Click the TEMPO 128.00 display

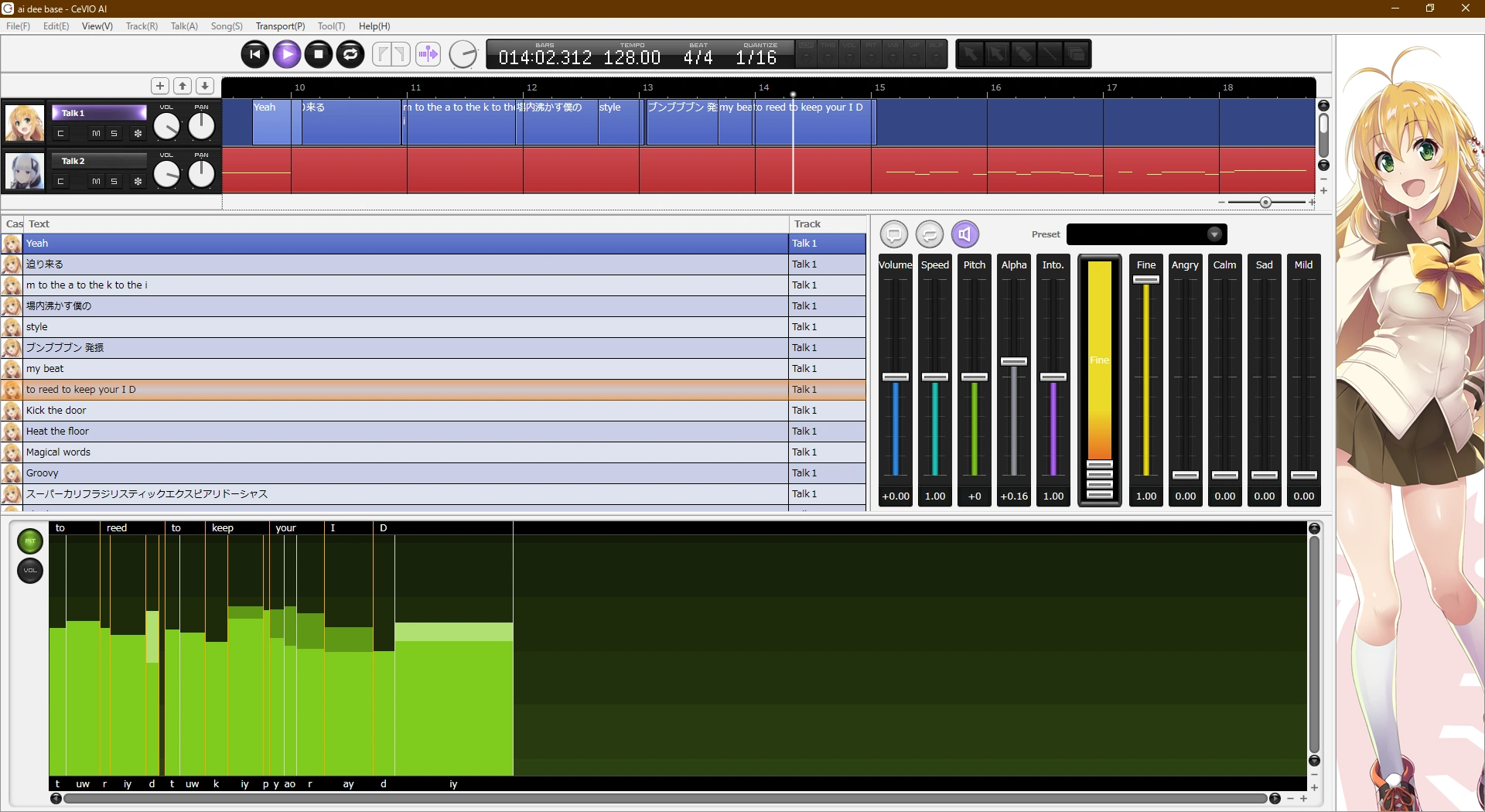632,54
